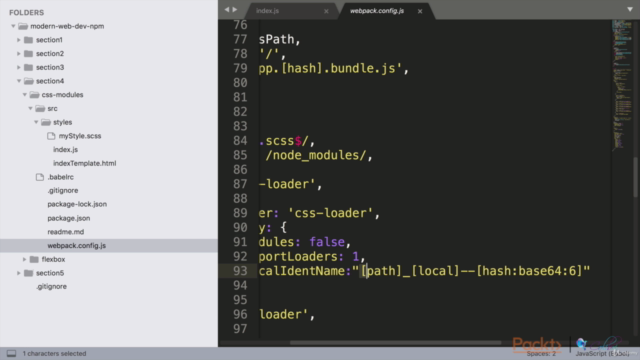640x360 pixels.
Task: Click the section2 folder icon
Action: [29, 53]
